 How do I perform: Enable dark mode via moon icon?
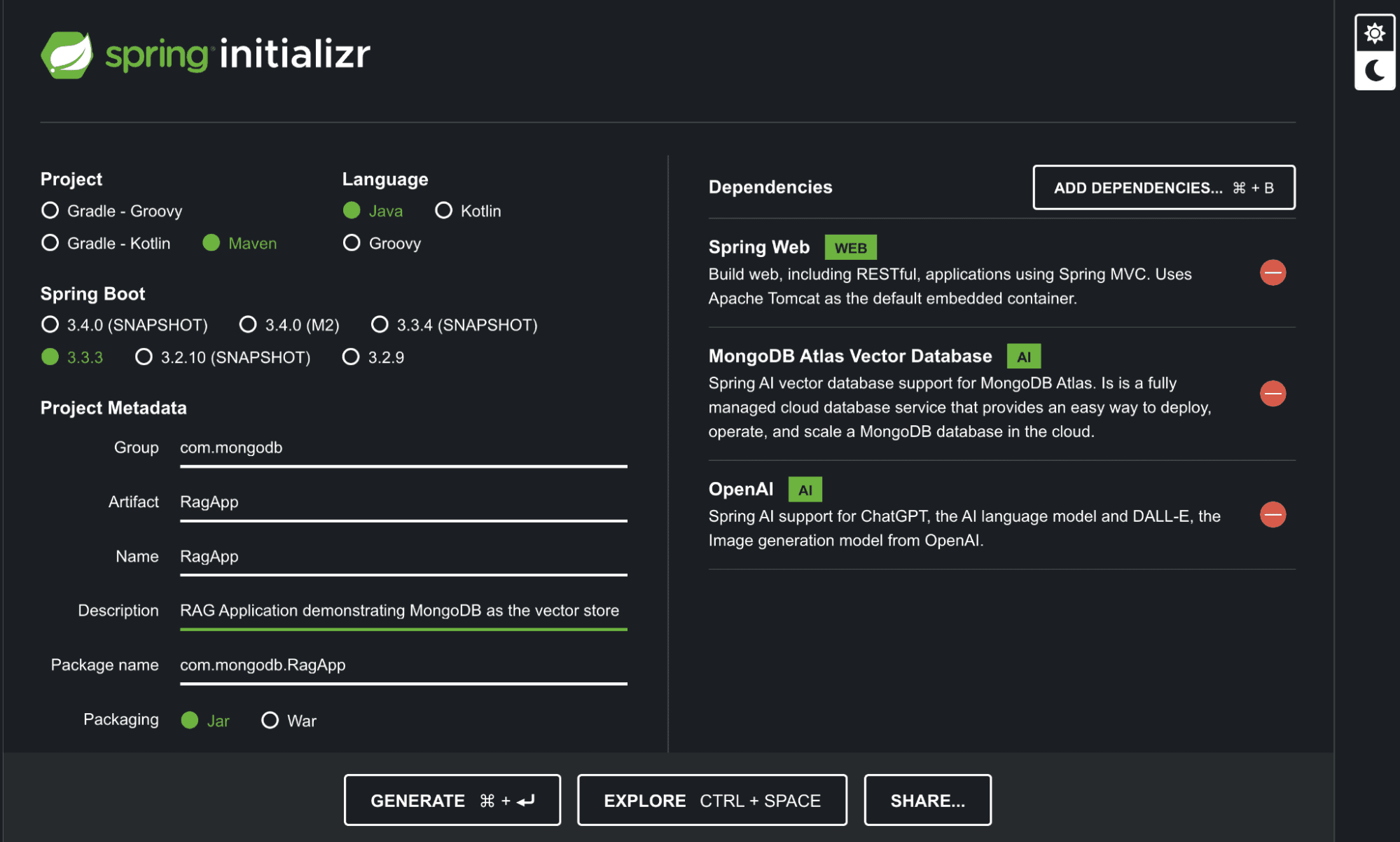(1373, 69)
